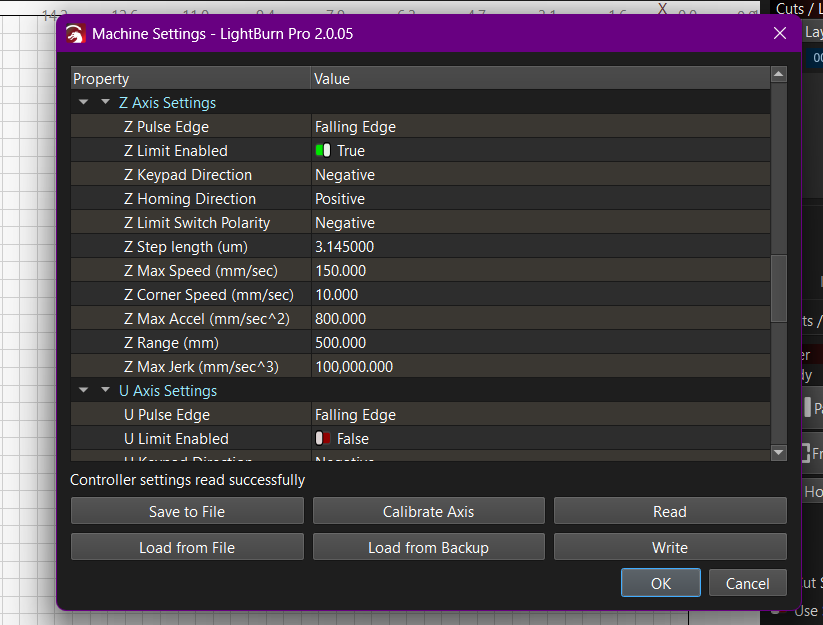823x625 pixels.
Task: Click the Load from File button
Action: click(187, 547)
